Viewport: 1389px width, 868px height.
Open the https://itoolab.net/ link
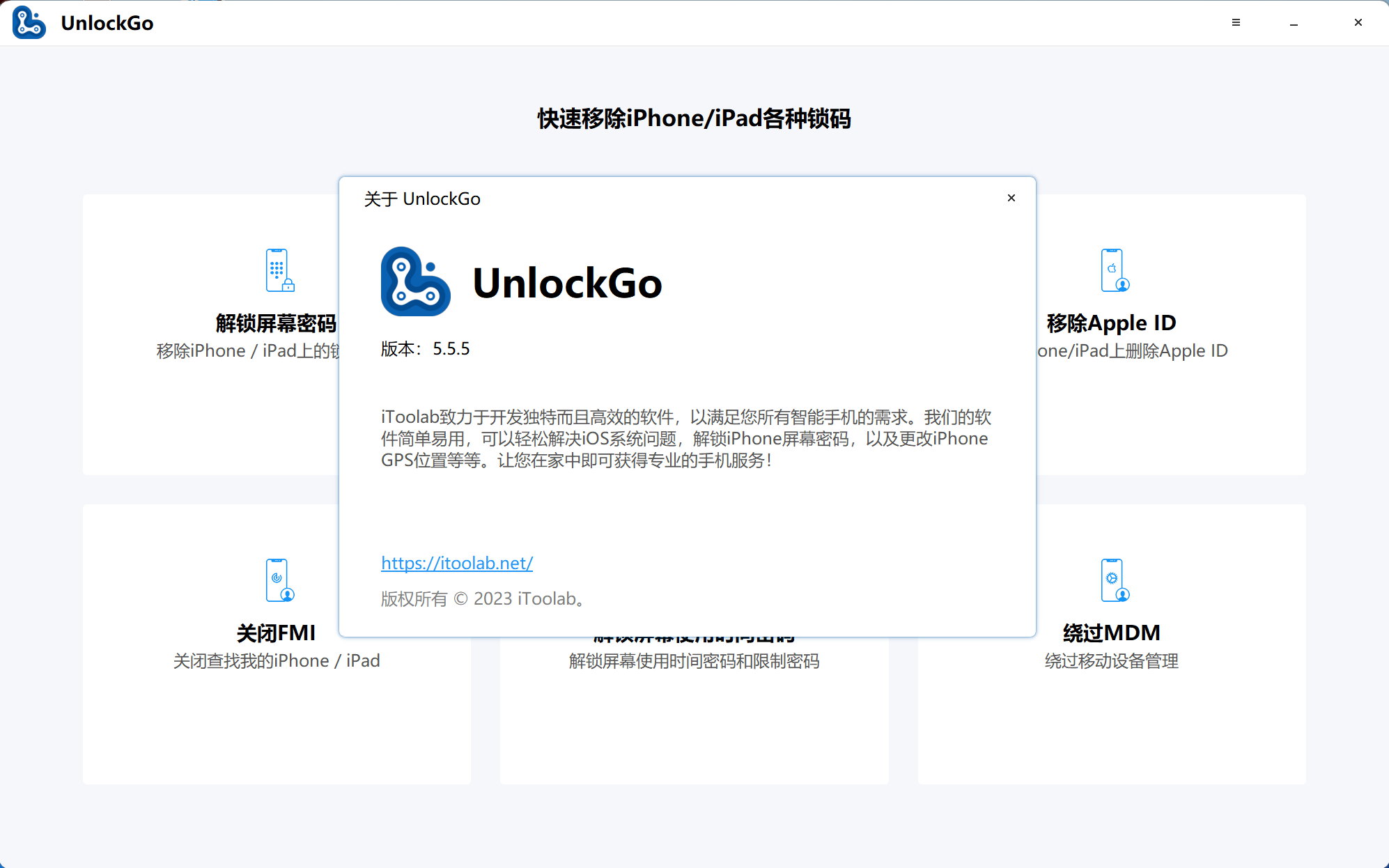[457, 563]
